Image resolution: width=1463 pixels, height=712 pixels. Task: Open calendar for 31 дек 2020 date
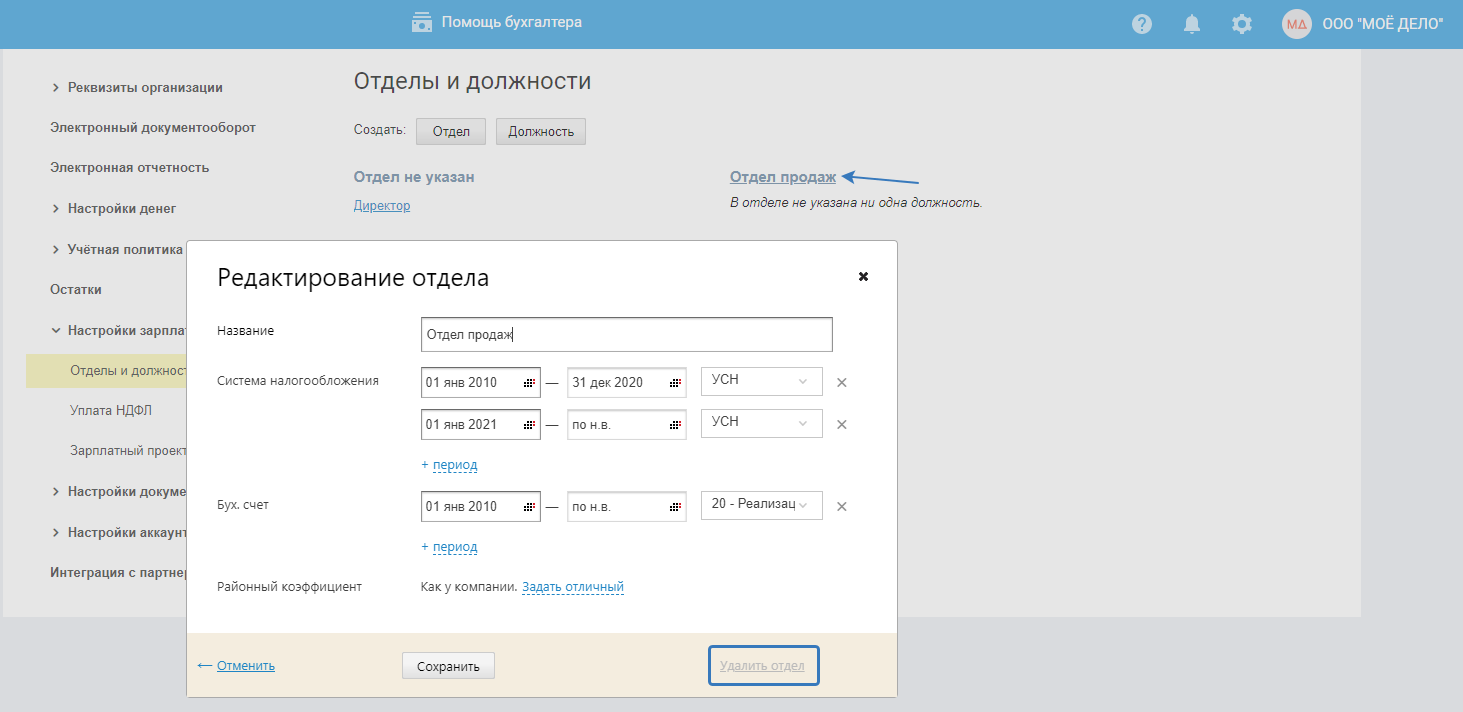click(675, 383)
